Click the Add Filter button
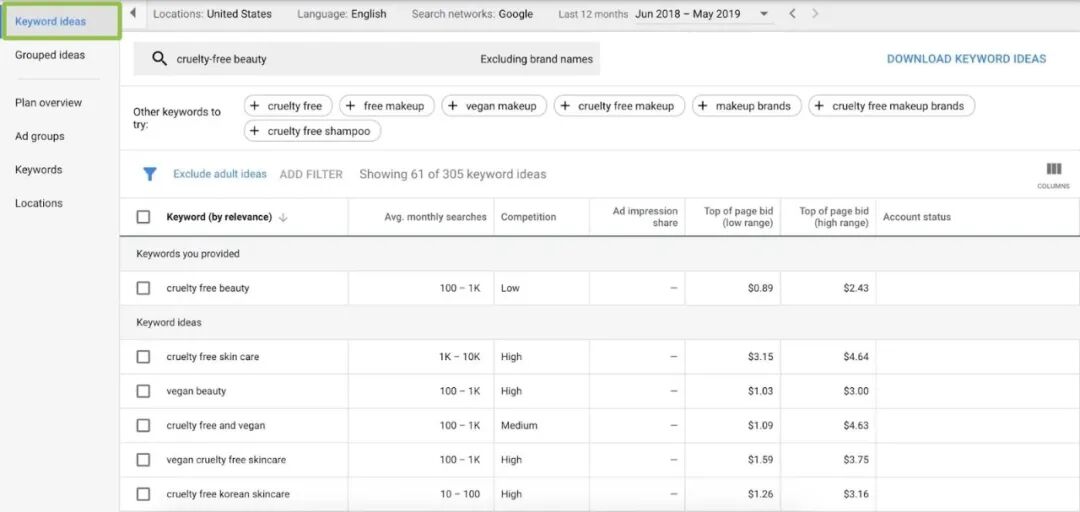 [311, 174]
